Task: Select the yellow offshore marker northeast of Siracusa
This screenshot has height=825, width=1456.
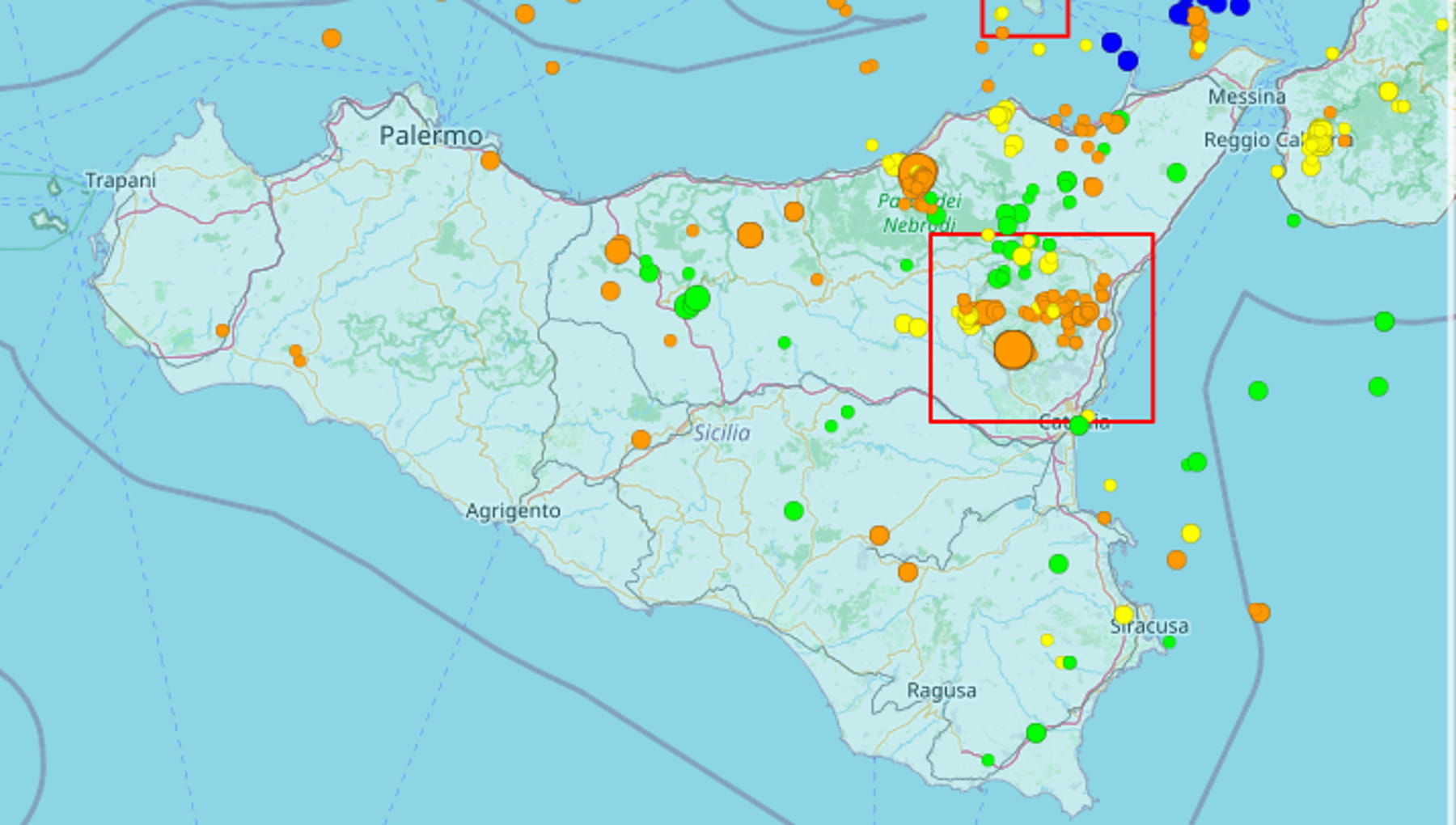Action: [x=1191, y=533]
